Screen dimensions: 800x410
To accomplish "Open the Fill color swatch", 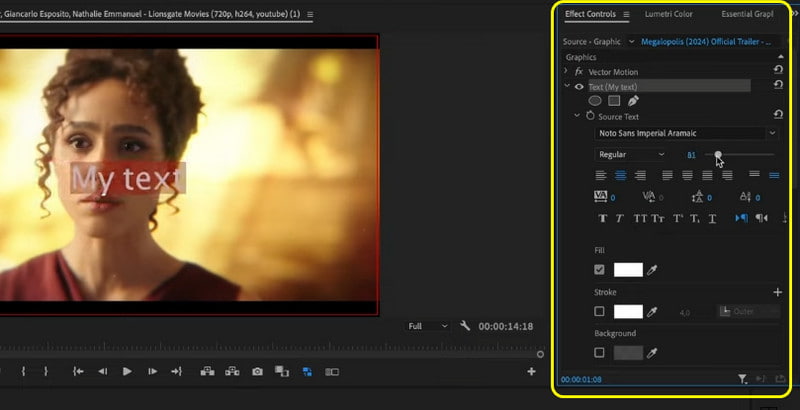I will click(628, 270).
